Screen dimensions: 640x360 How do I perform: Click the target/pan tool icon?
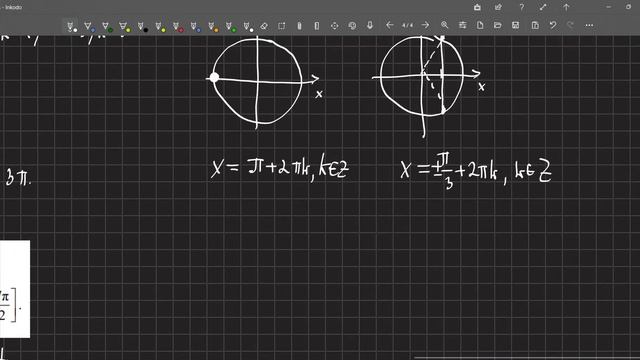(x=334, y=26)
